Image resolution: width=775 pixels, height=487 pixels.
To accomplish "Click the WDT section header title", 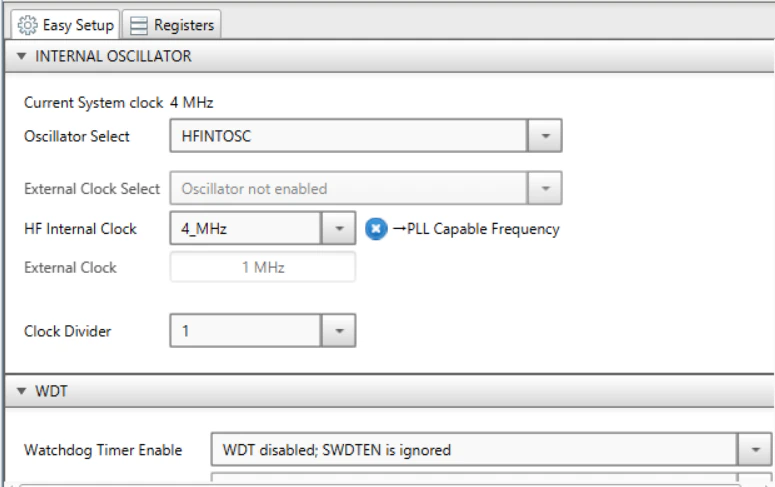I will pos(51,391).
